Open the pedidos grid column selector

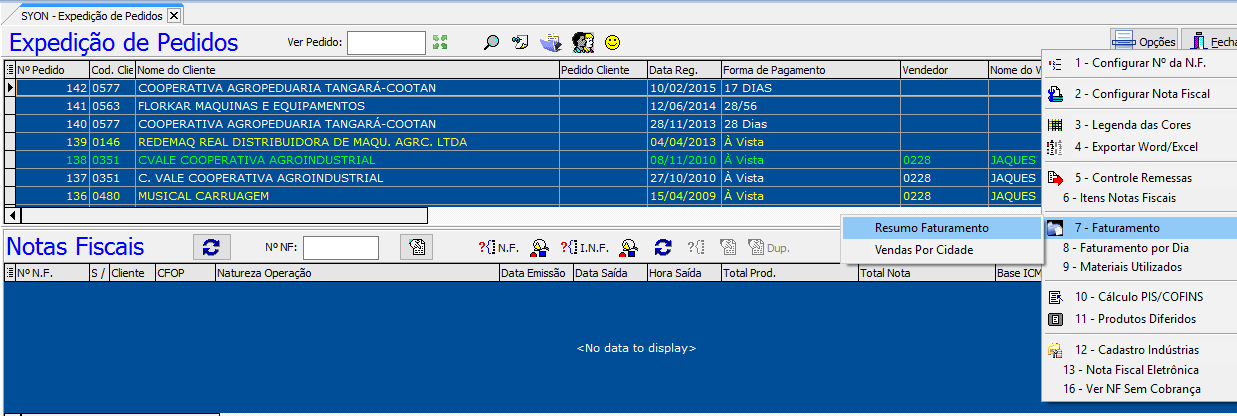click(10, 70)
